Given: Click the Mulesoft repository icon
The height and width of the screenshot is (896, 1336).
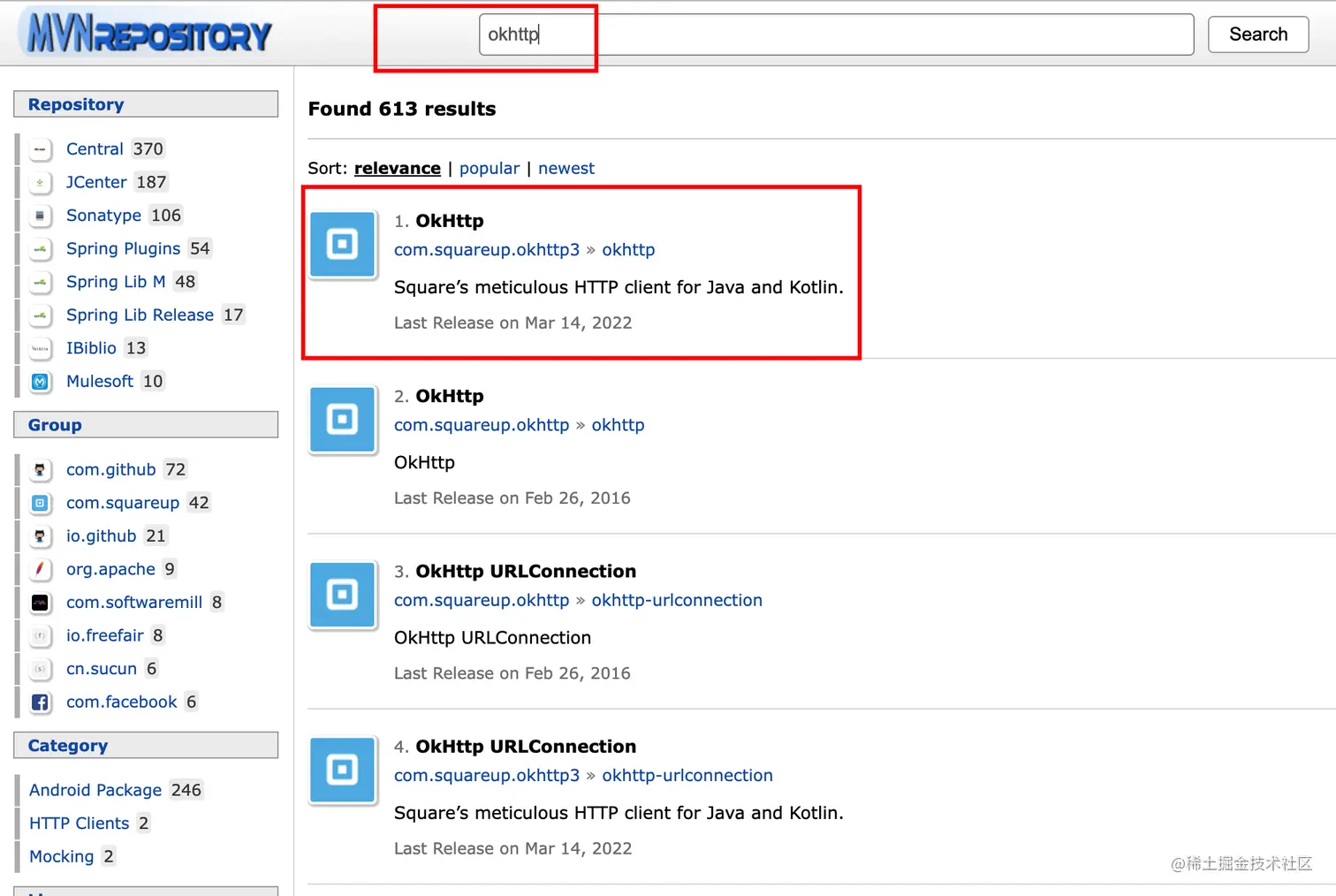Looking at the screenshot, I should tap(40, 382).
